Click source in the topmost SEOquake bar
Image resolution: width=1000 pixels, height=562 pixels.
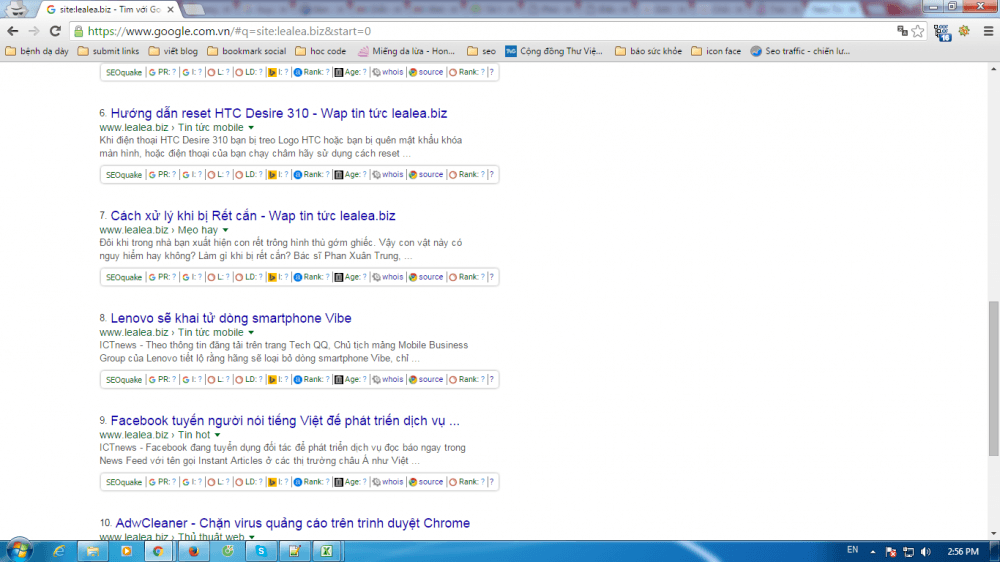426,72
